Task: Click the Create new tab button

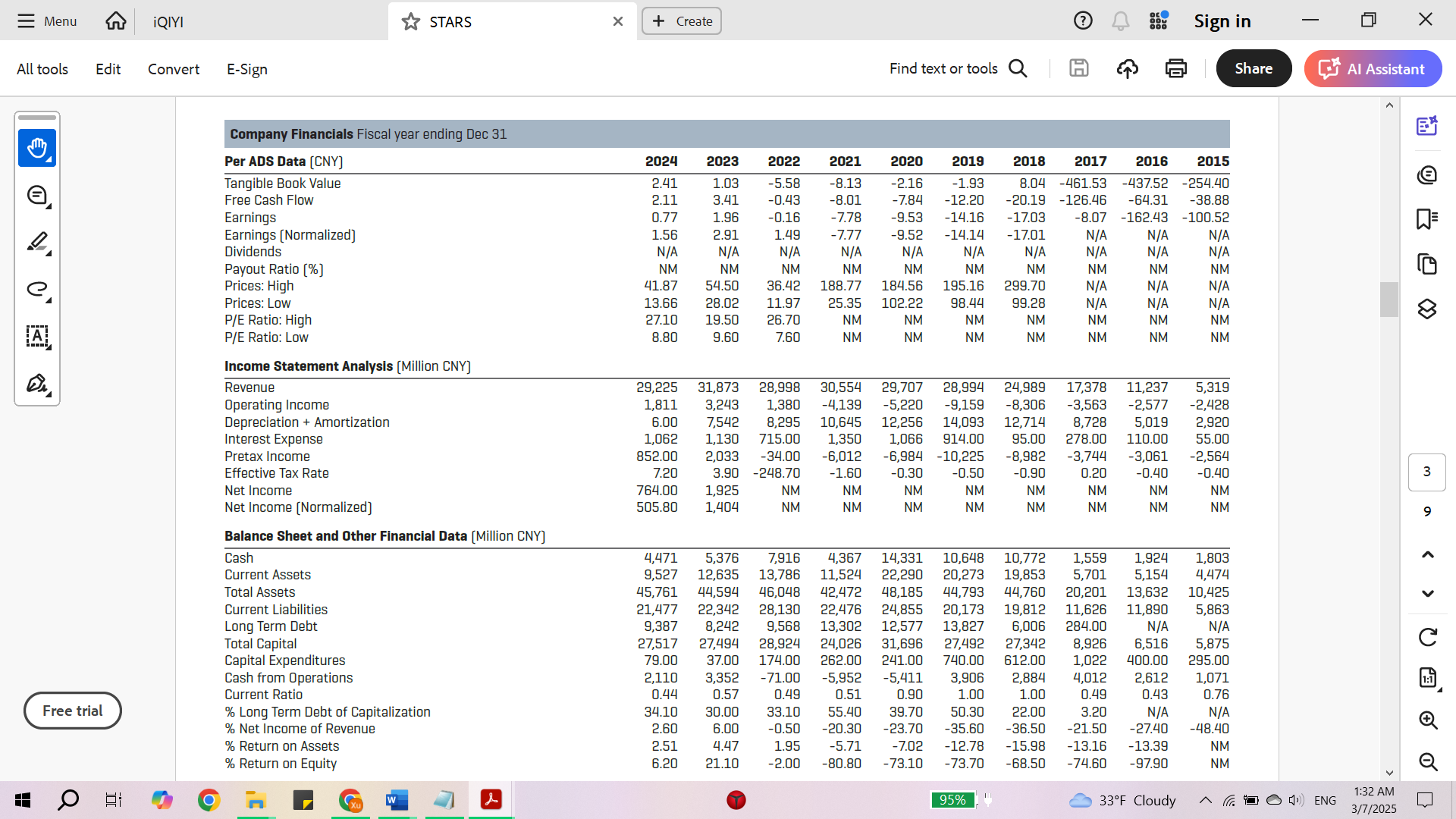Action: point(682,21)
